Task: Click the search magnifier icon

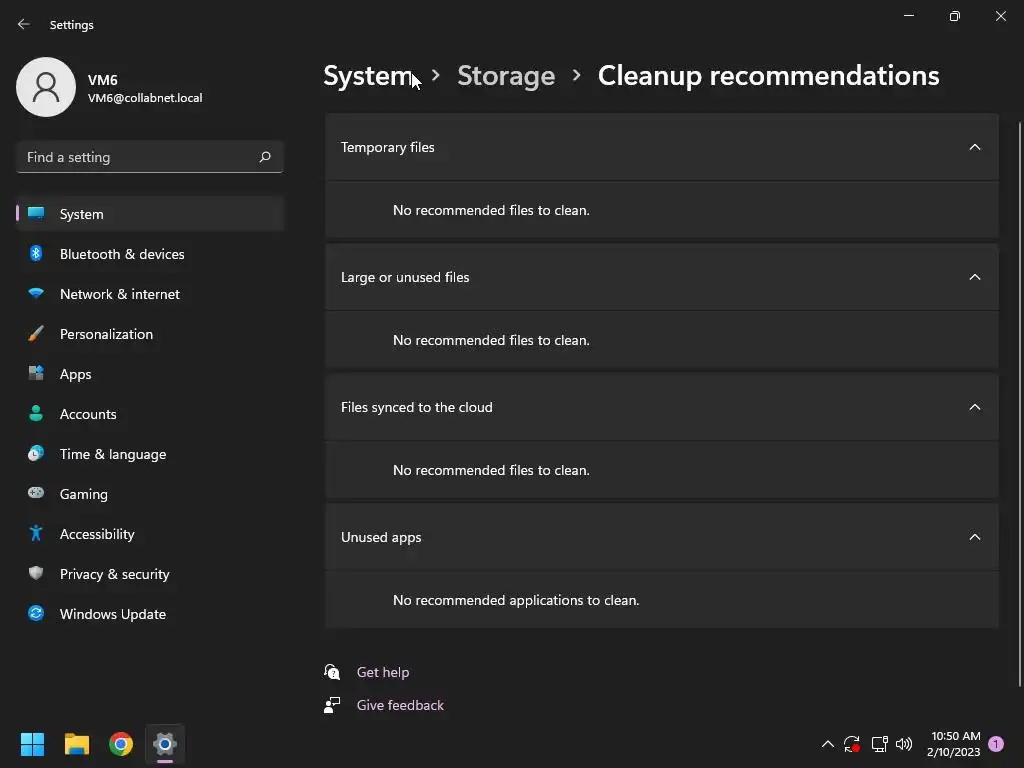Action: click(265, 157)
